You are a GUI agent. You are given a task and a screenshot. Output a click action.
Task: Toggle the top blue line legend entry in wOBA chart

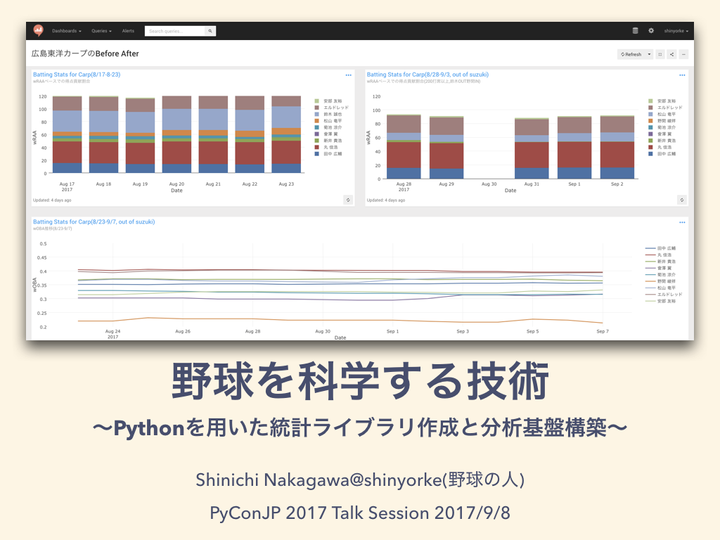click(x=660, y=248)
